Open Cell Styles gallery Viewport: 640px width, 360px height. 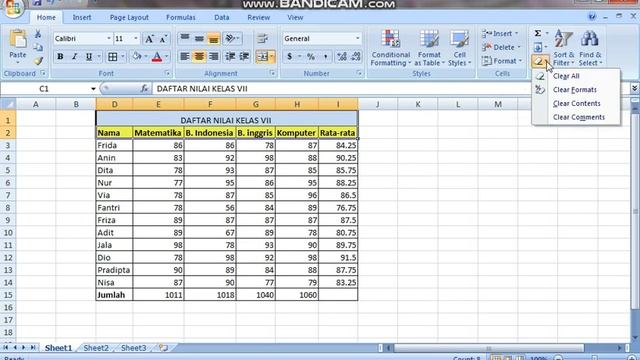459,48
